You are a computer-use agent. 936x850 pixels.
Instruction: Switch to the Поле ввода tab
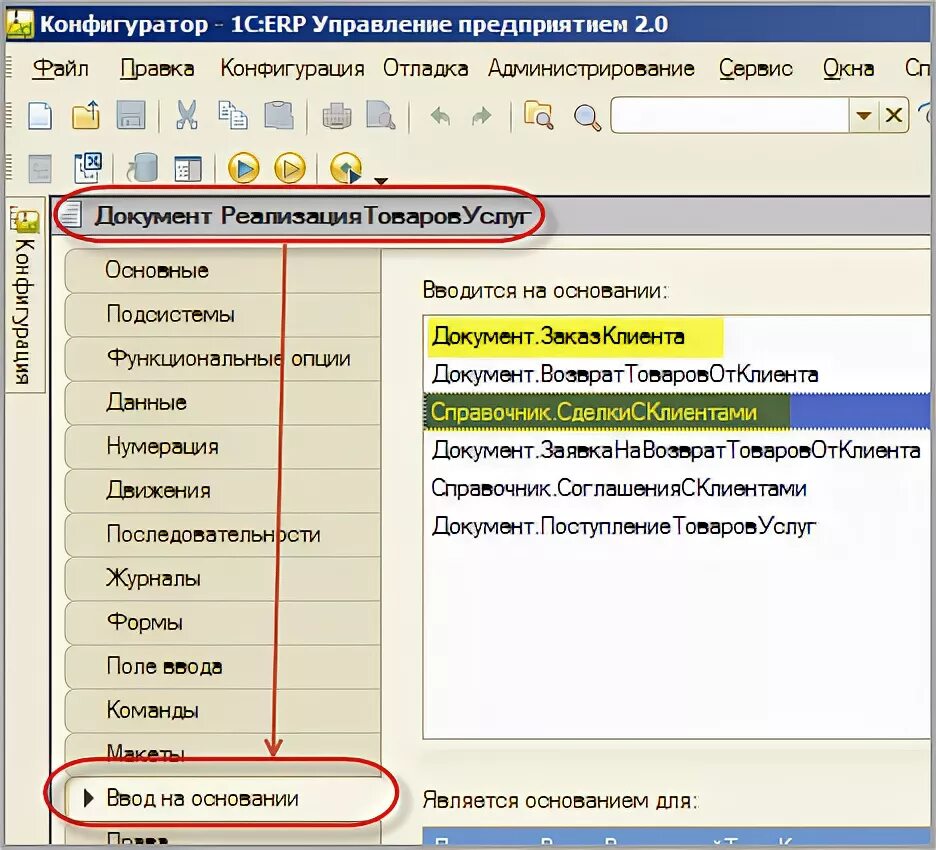tap(223, 667)
